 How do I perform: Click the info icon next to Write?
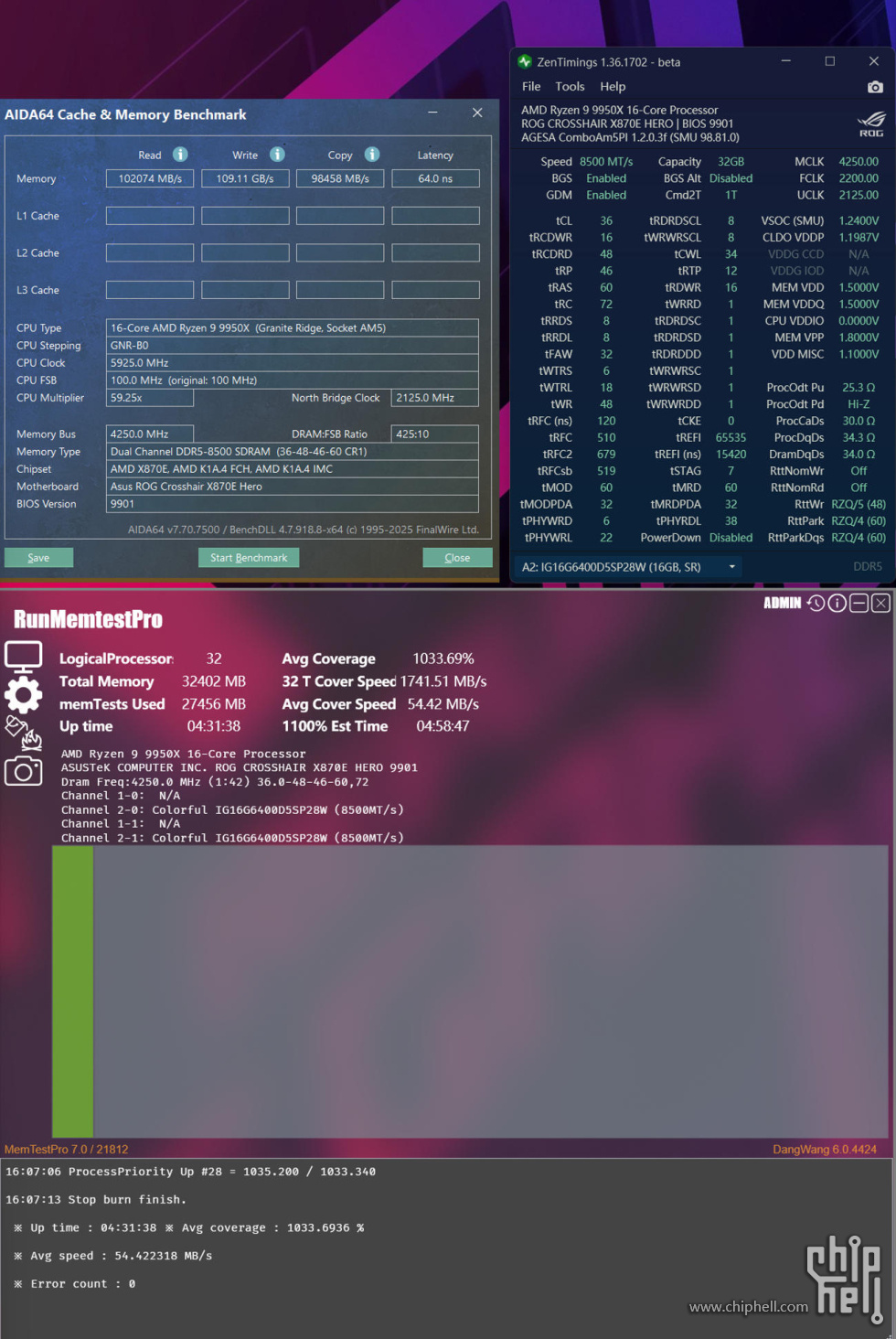(x=277, y=155)
